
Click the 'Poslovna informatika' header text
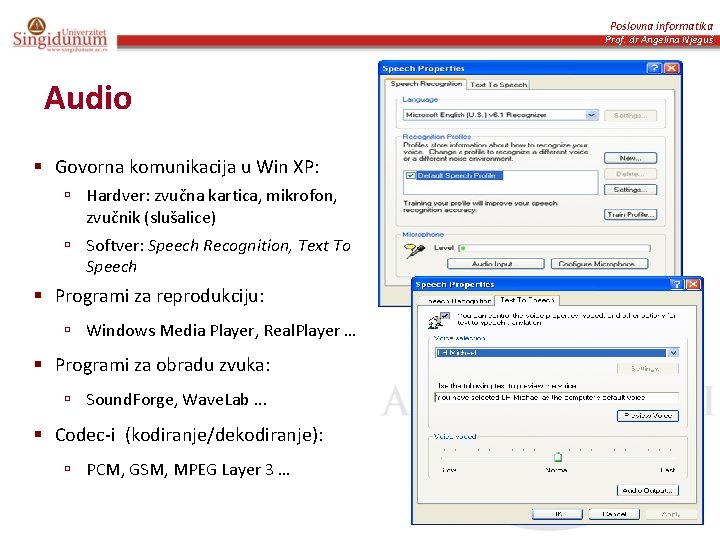click(661, 26)
